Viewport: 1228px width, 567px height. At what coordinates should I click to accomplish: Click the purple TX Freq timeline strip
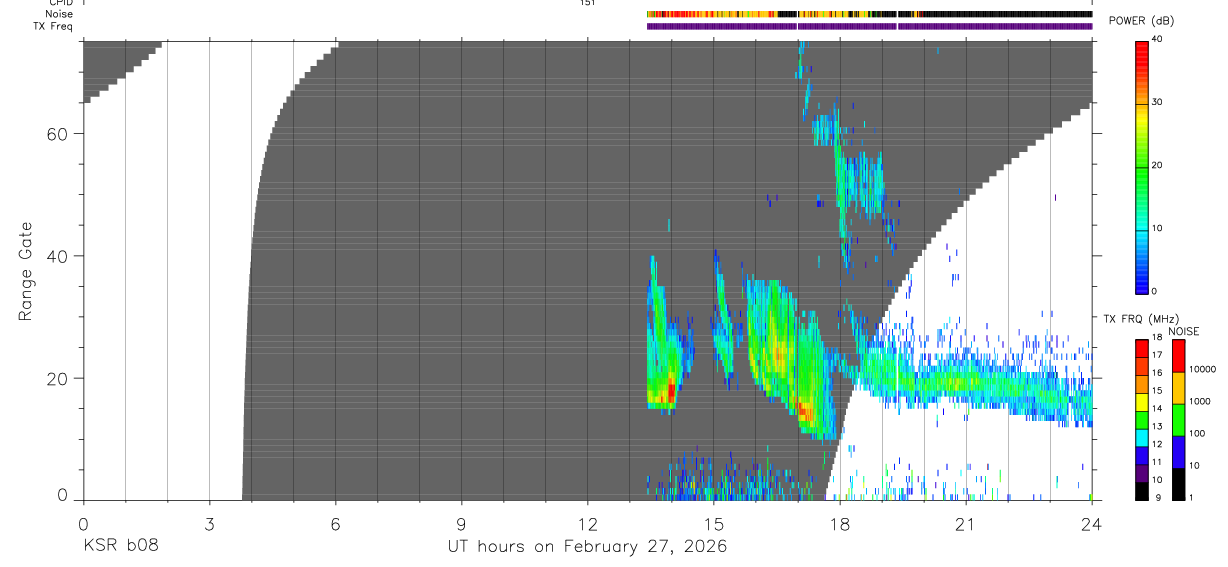point(869,26)
